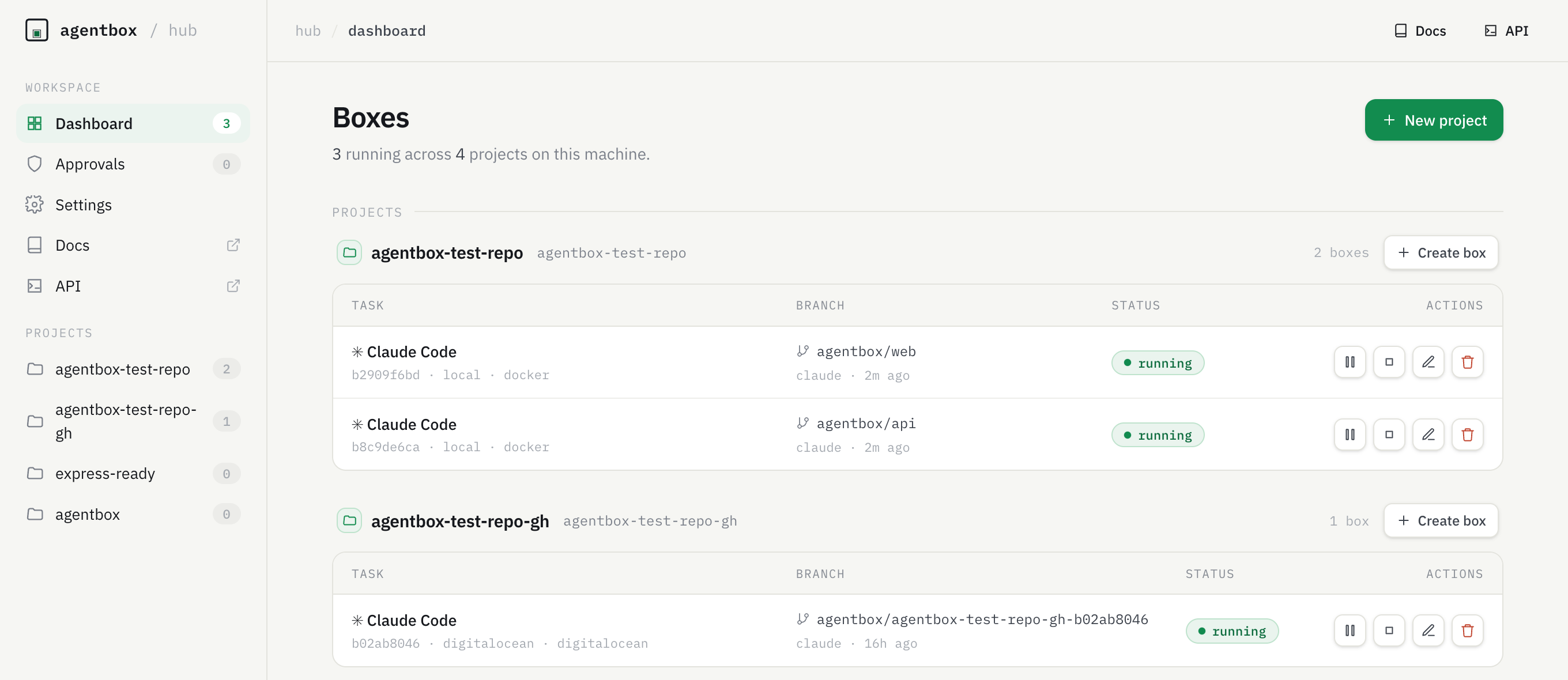Select agentbox project in sidebar
The height and width of the screenshot is (680, 1568).
(133, 515)
